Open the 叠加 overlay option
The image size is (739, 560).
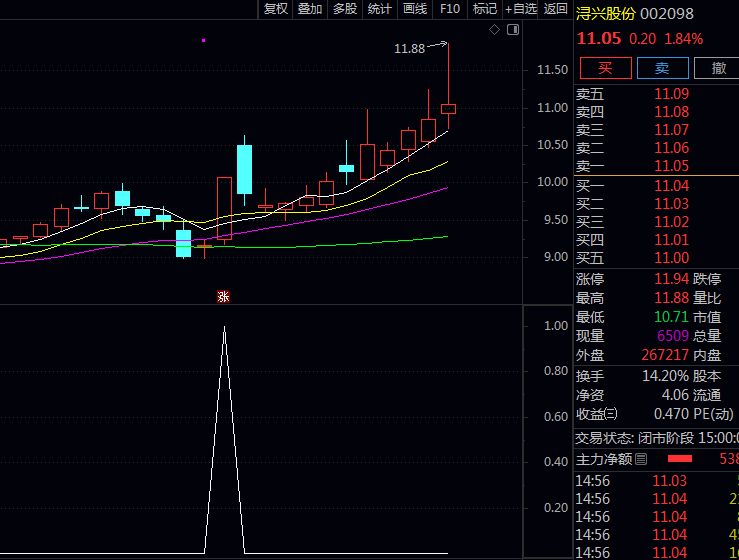[310, 9]
